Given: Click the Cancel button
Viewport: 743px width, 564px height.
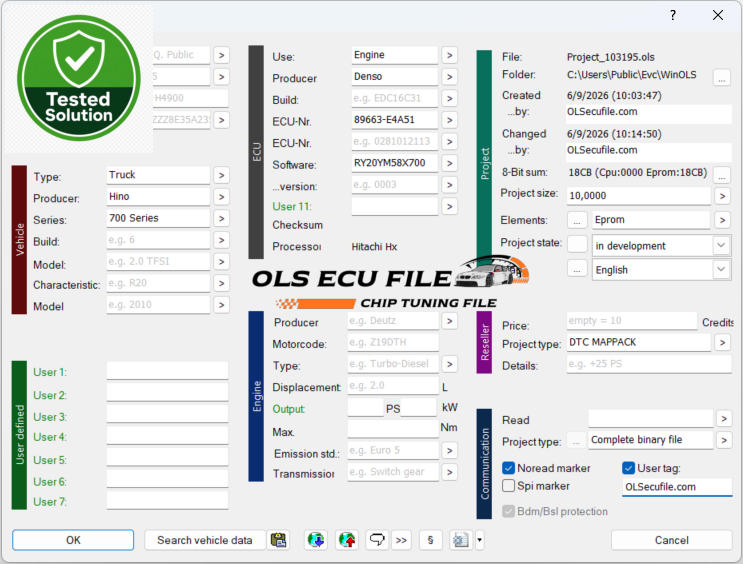Looking at the screenshot, I should (671, 540).
